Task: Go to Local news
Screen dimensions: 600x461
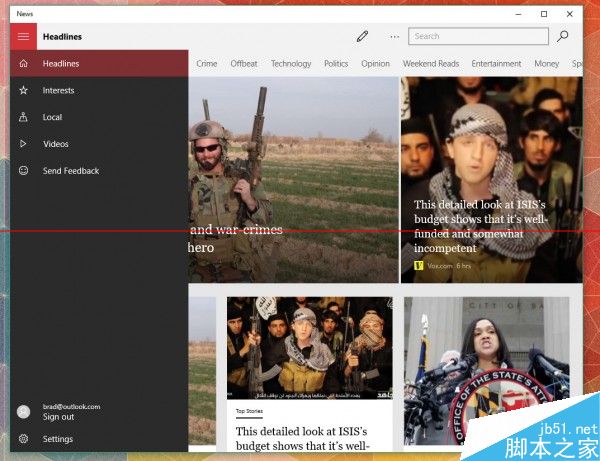Action: coord(99,117)
